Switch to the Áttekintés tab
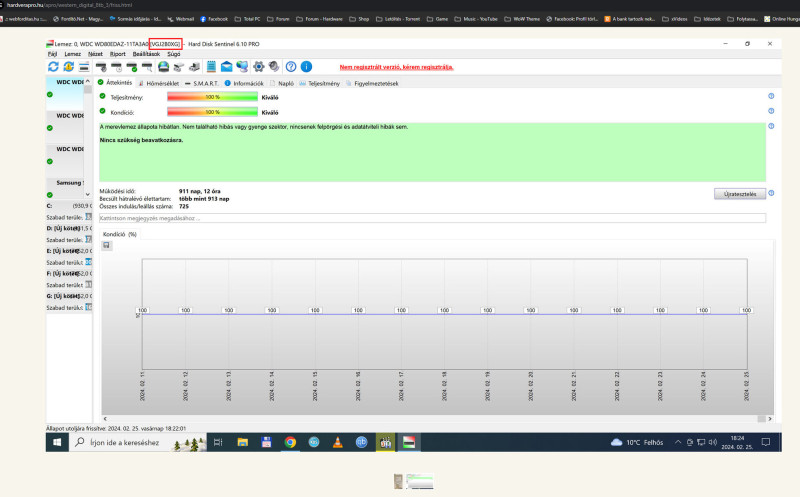The image size is (800, 497). pos(115,83)
